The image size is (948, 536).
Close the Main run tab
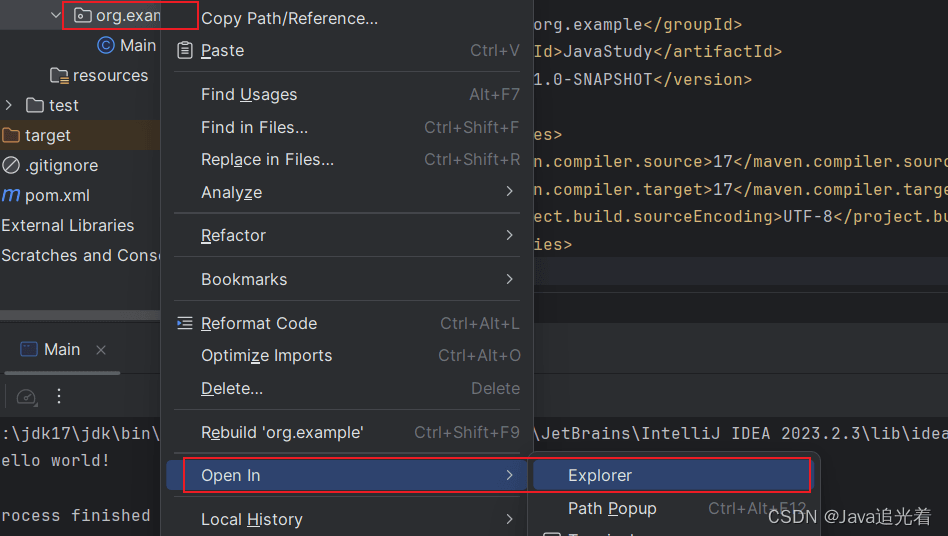point(100,350)
